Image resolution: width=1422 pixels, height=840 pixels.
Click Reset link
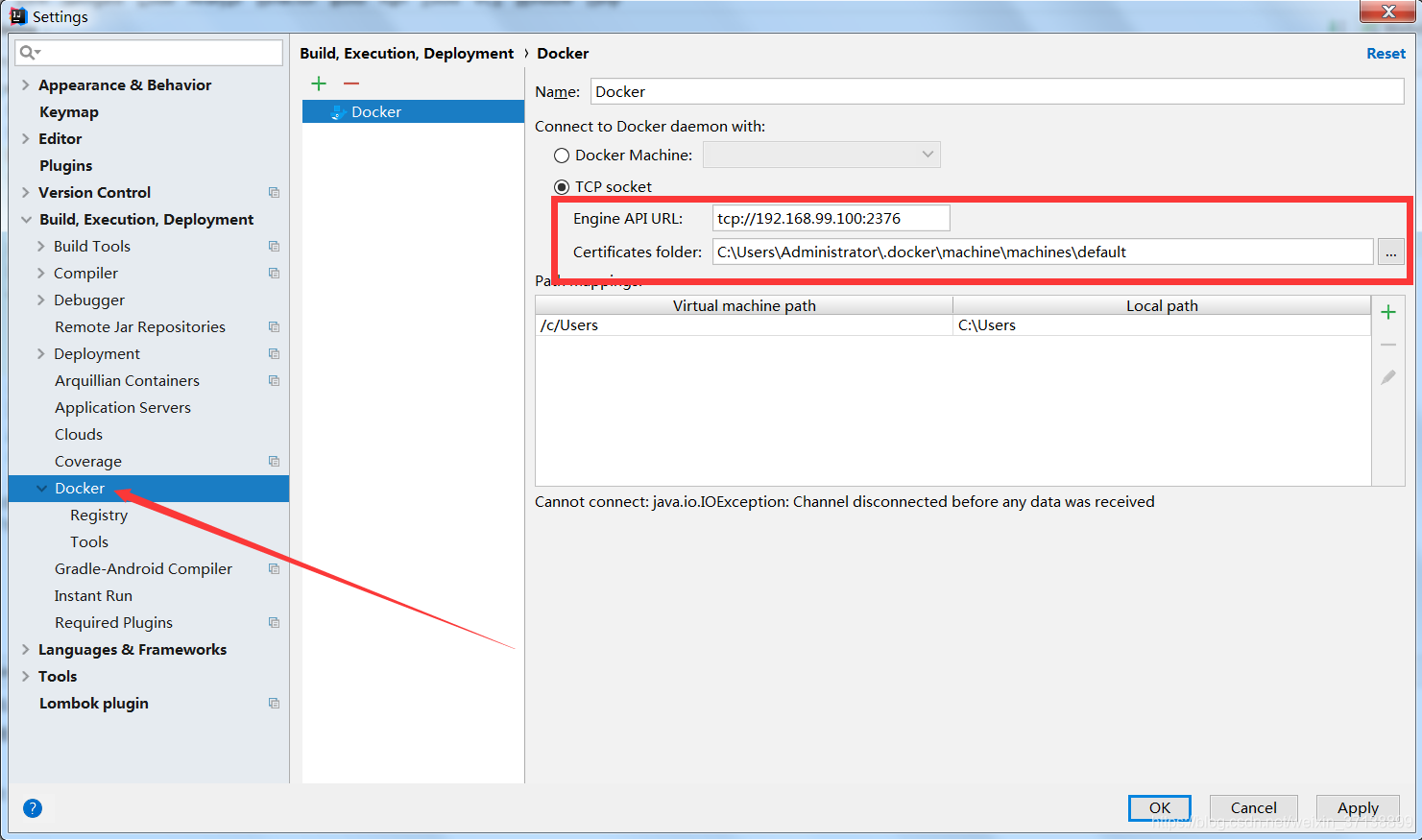(x=1386, y=54)
